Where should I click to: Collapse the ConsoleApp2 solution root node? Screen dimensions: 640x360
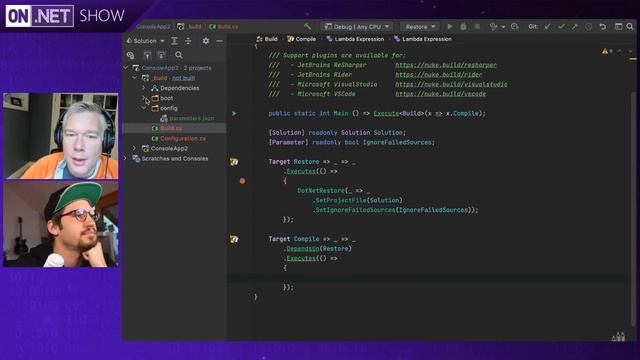(126, 68)
